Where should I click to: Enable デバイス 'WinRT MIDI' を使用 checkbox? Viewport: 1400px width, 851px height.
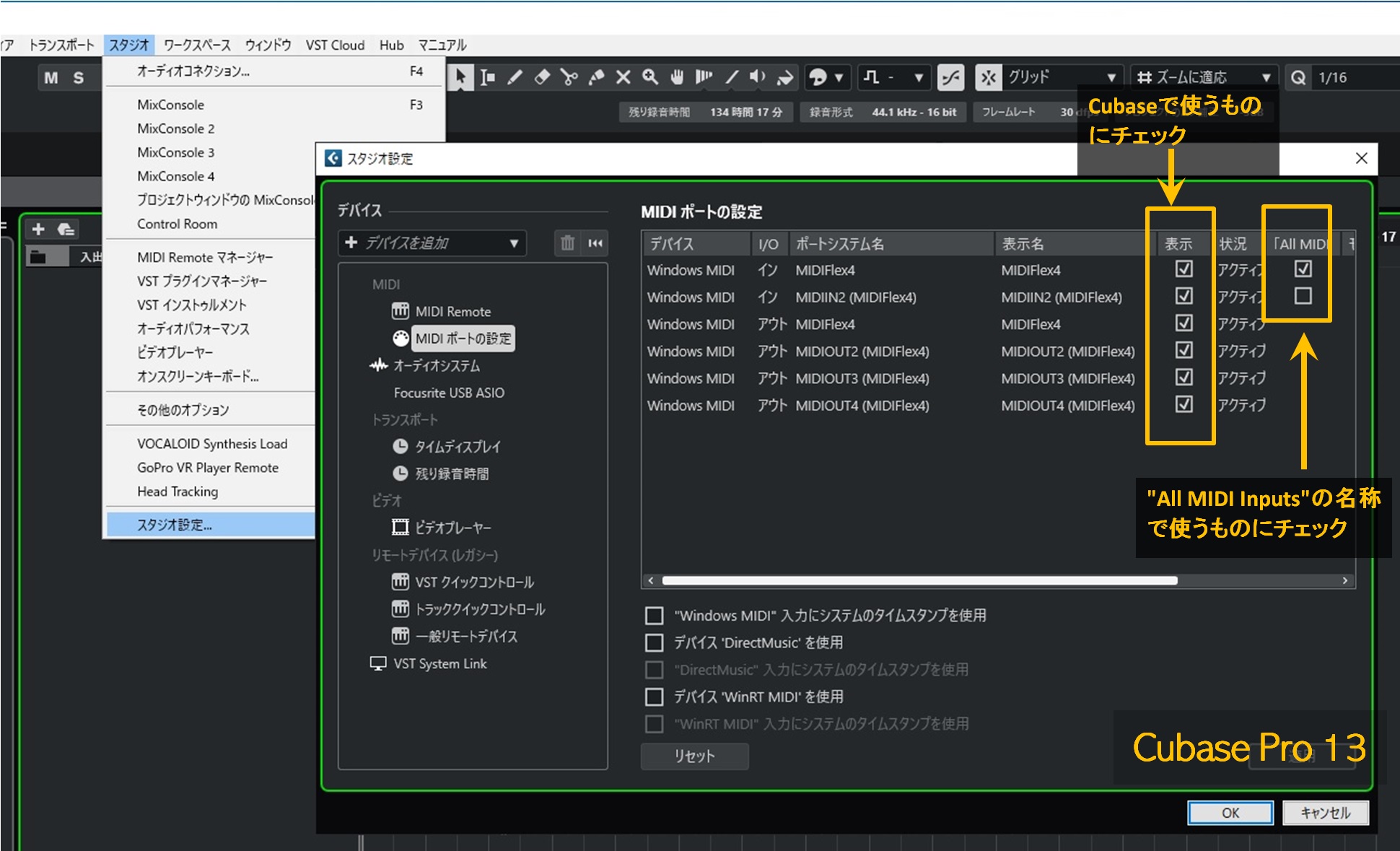point(654,697)
